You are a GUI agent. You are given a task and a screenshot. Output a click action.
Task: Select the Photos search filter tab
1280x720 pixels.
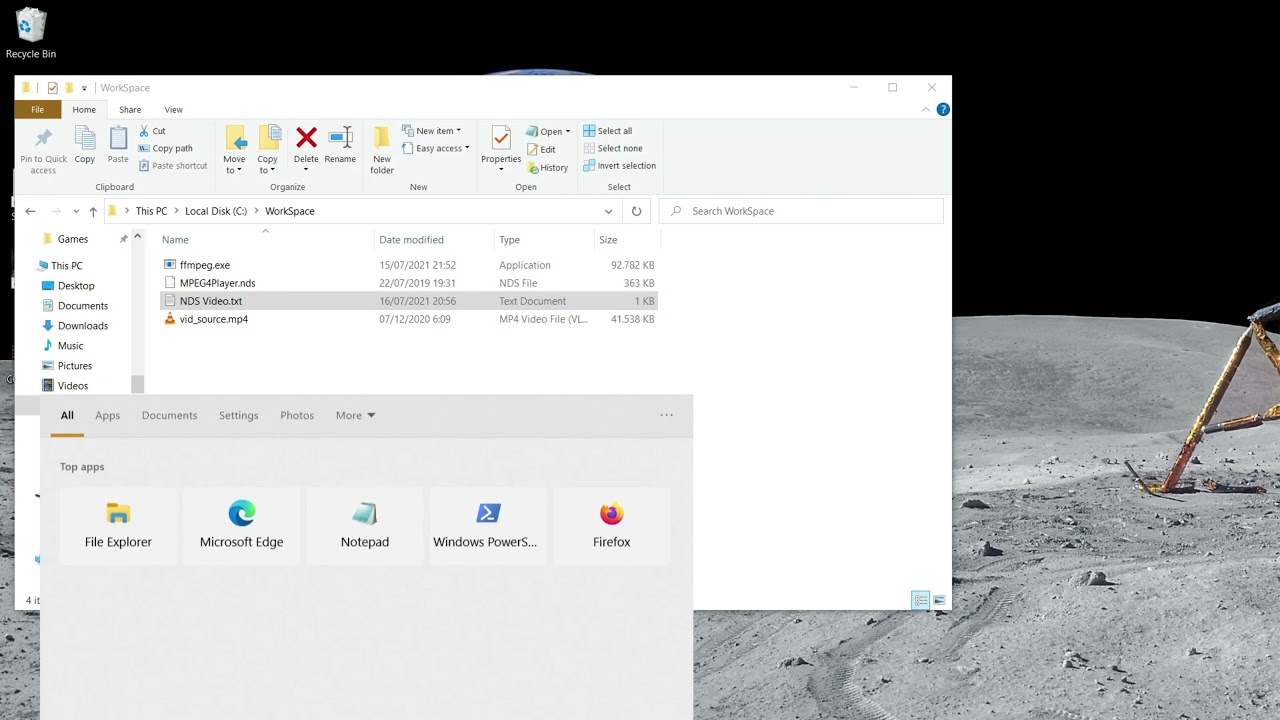[x=297, y=415]
